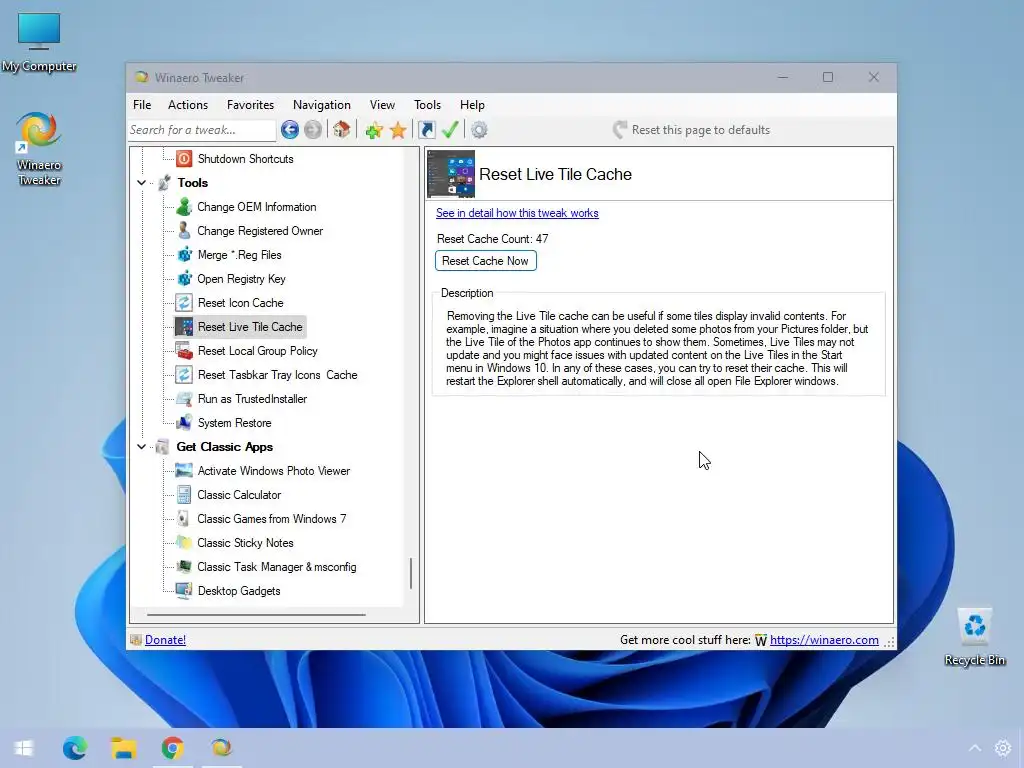1024x768 pixels.
Task: Click the Change OEM Information icon
Action: [184, 207]
